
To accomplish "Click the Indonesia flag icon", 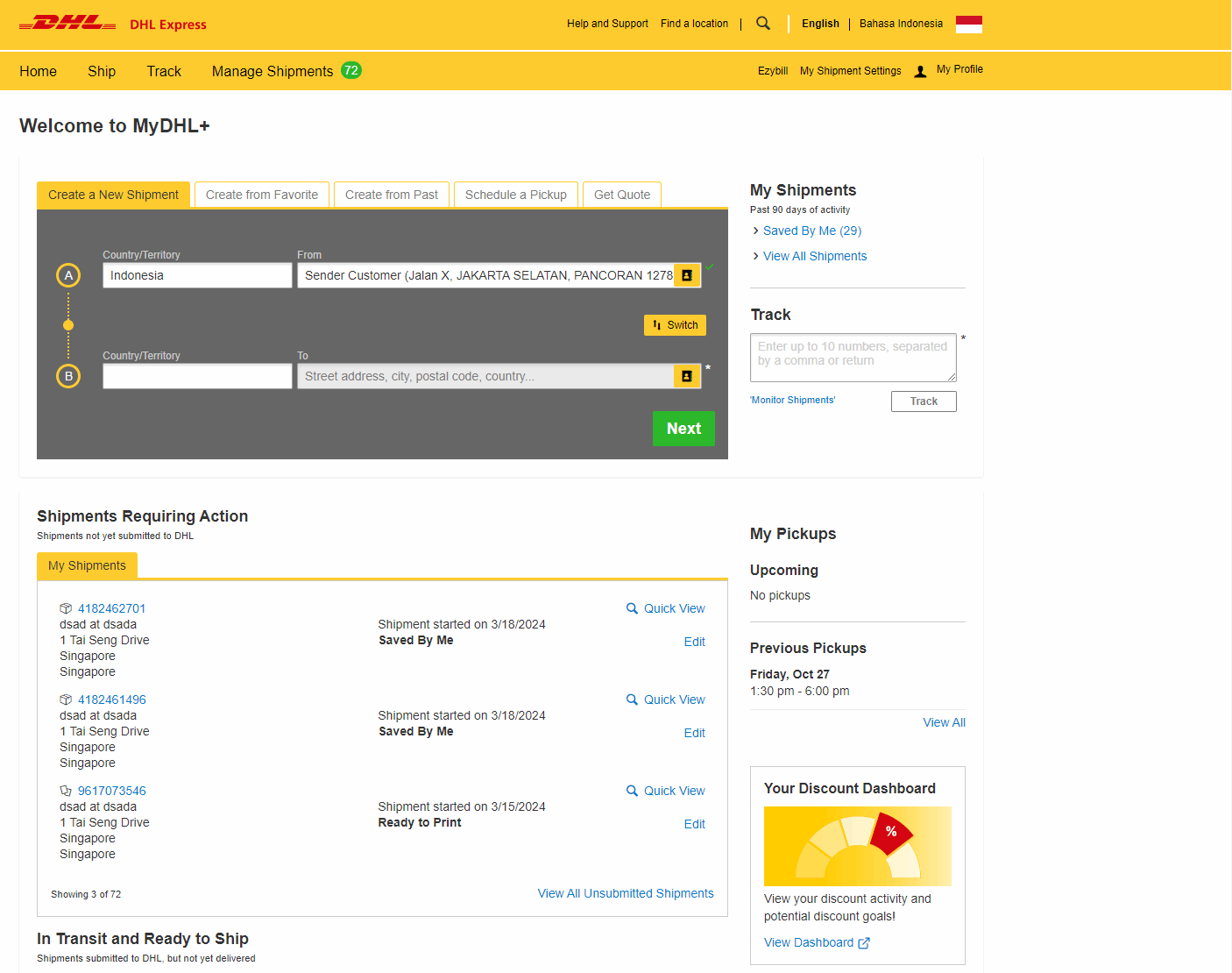I will [x=969, y=25].
